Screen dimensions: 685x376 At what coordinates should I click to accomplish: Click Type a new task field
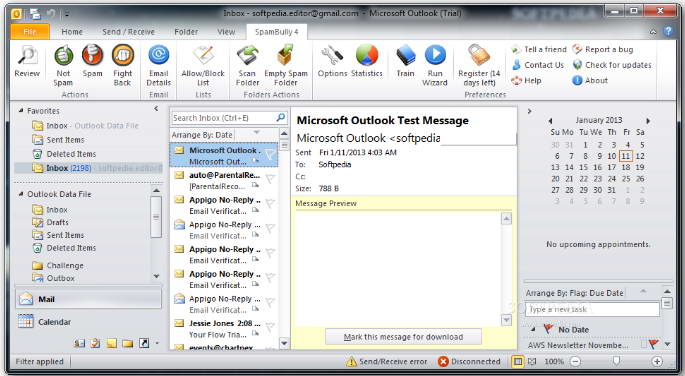[x=592, y=309]
